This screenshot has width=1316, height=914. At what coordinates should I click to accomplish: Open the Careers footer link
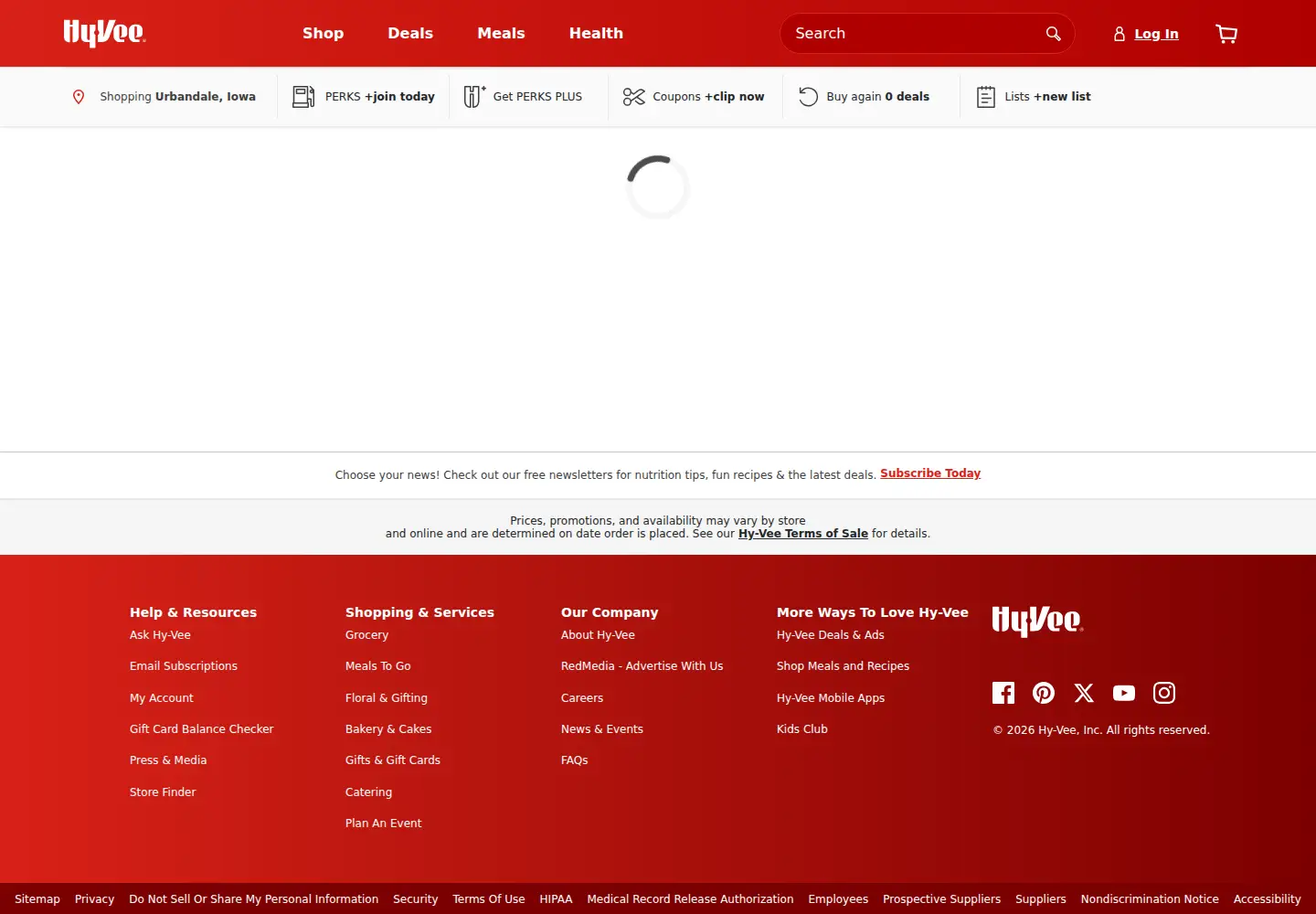582,698
